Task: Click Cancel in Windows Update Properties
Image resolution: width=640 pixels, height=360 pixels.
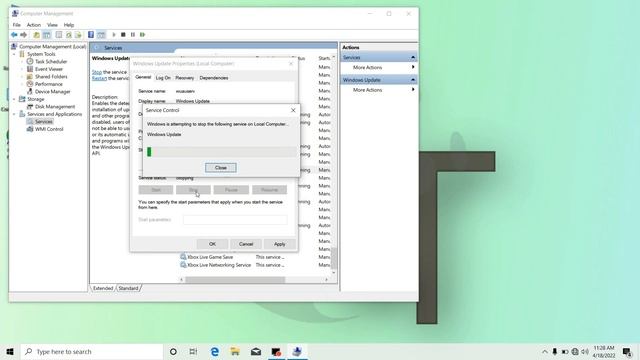Action: (246, 244)
